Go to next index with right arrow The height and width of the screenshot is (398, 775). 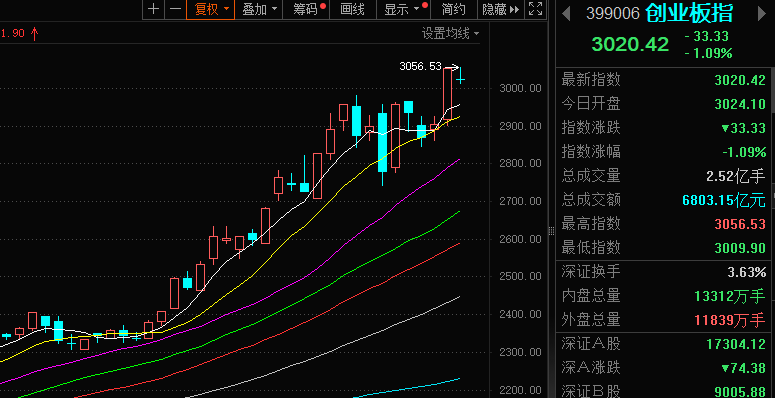click(762, 14)
